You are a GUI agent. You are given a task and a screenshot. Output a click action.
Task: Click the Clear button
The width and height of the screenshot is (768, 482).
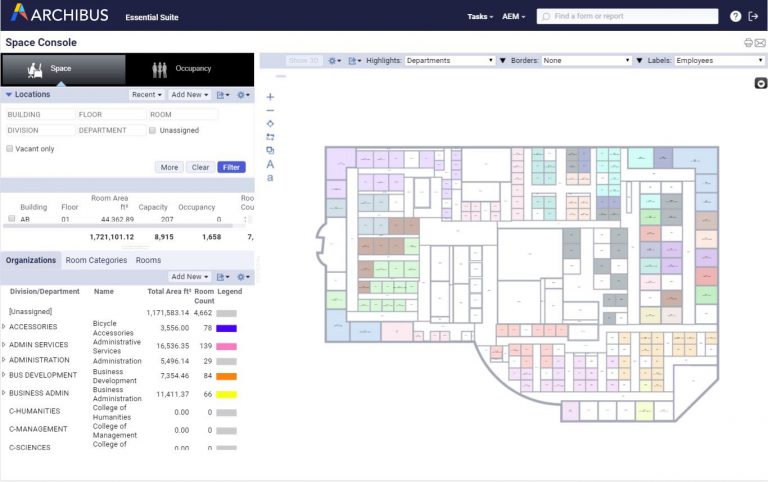(200, 167)
